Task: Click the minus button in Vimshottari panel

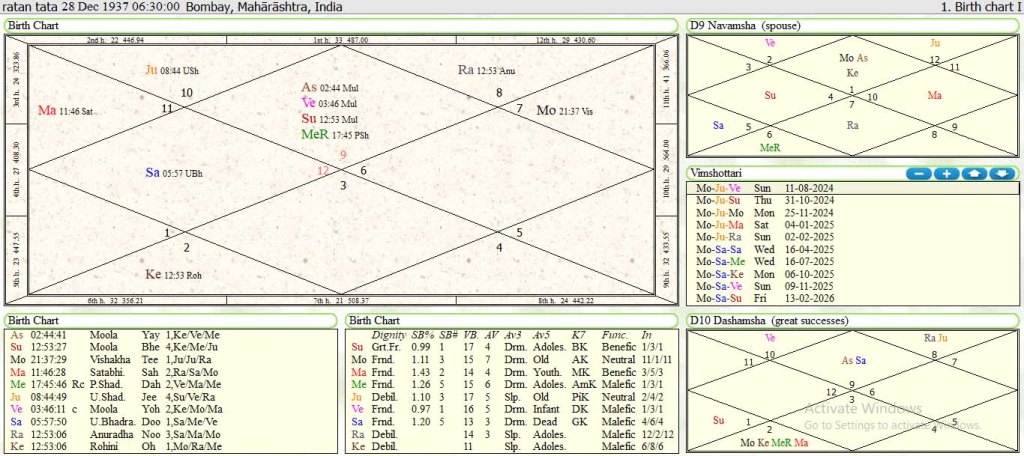Action: 919,174
